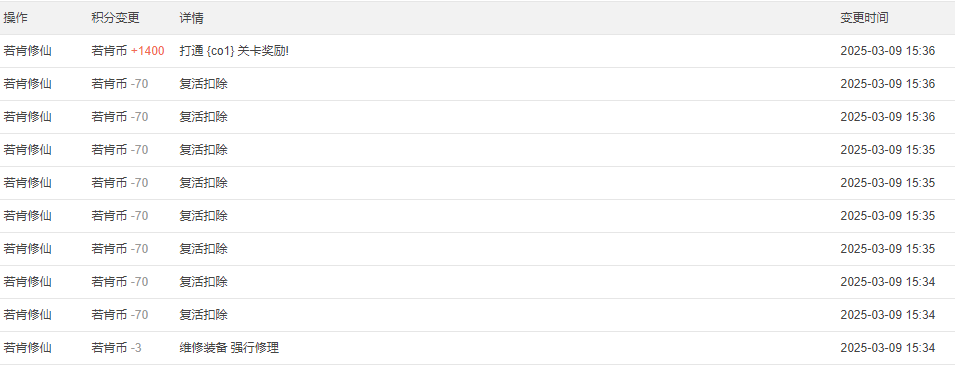957x366 pixels.
Task: Click the 15:34 timestamp of the row above 维修装备
Action: pos(887,315)
